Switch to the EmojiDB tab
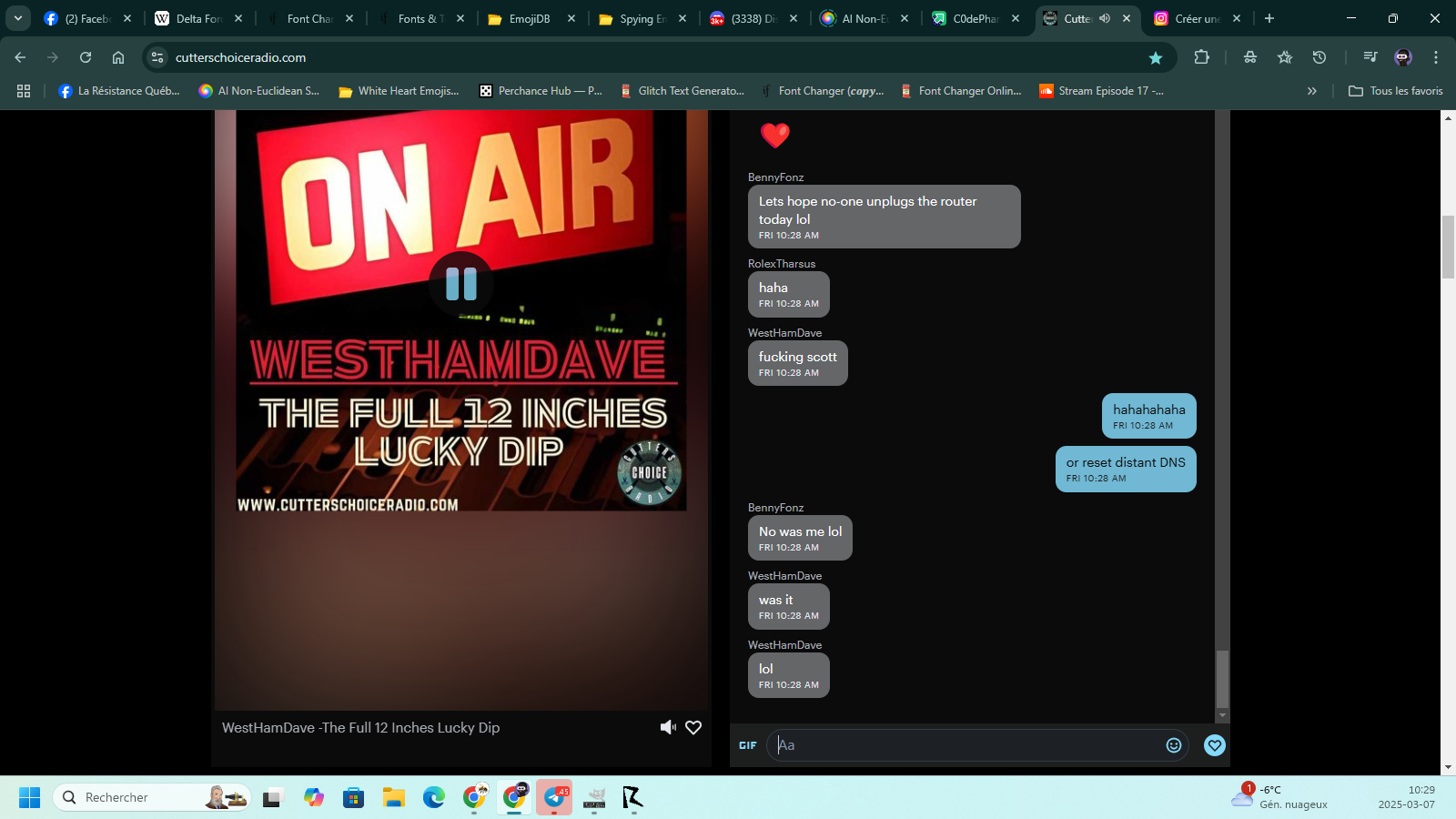 tap(529, 18)
